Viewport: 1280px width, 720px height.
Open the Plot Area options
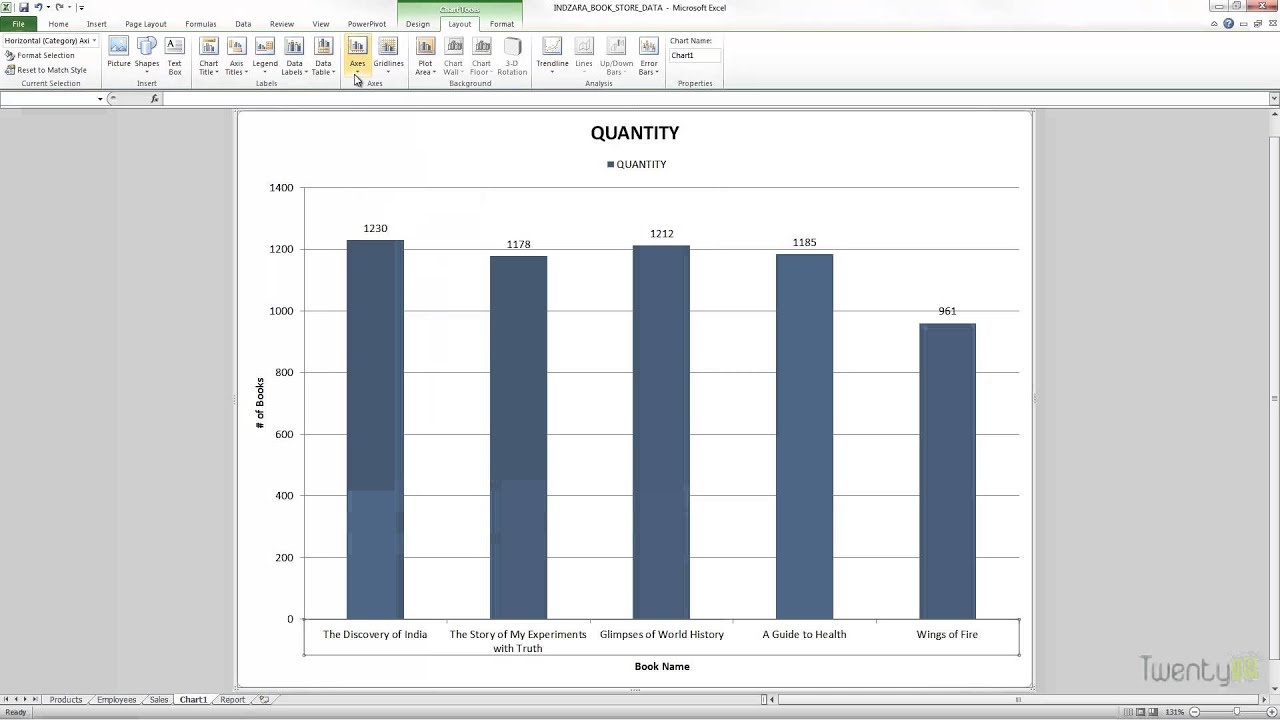coord(425,56)
